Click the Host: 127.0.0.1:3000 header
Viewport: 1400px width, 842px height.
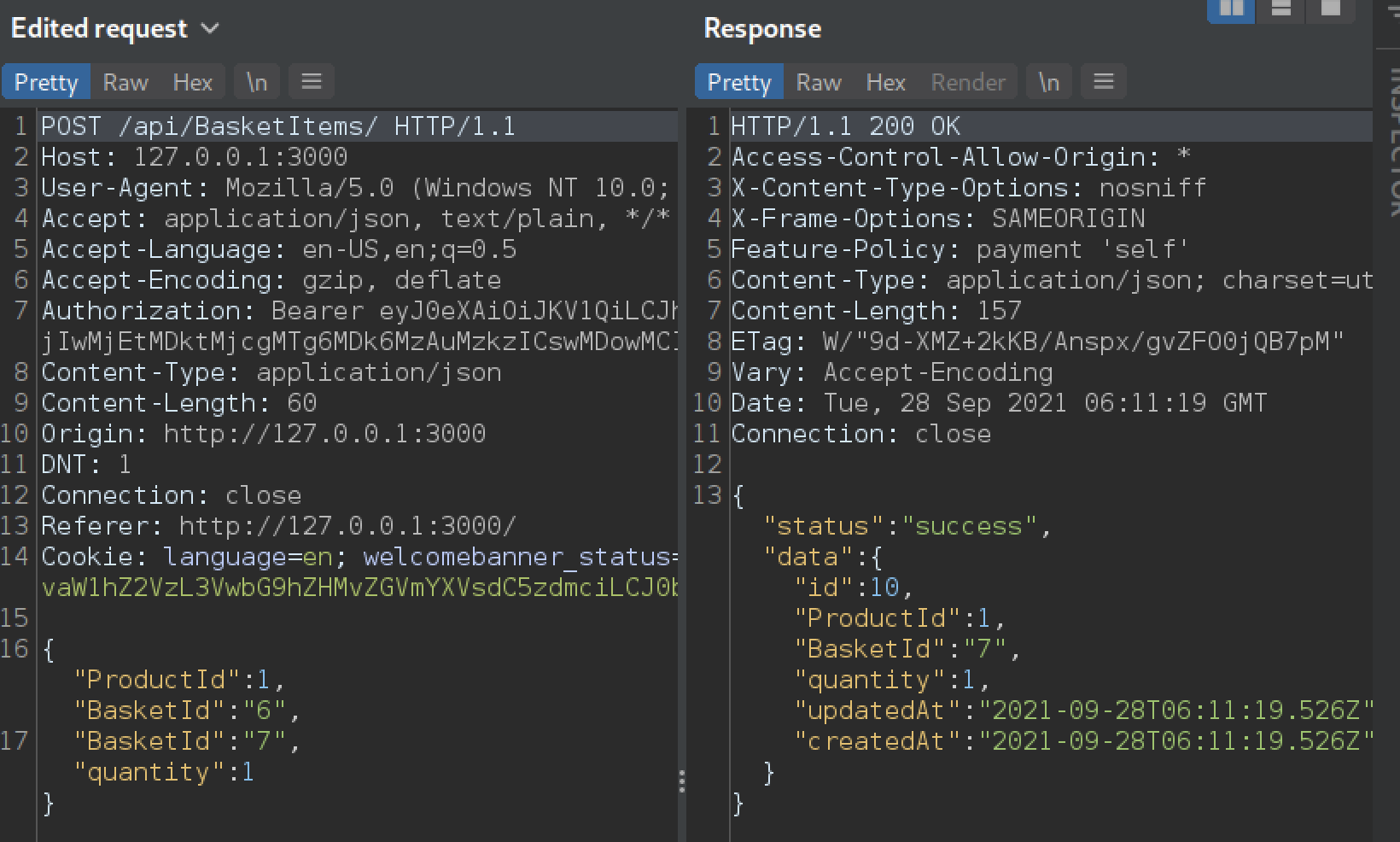click(195, 157)
